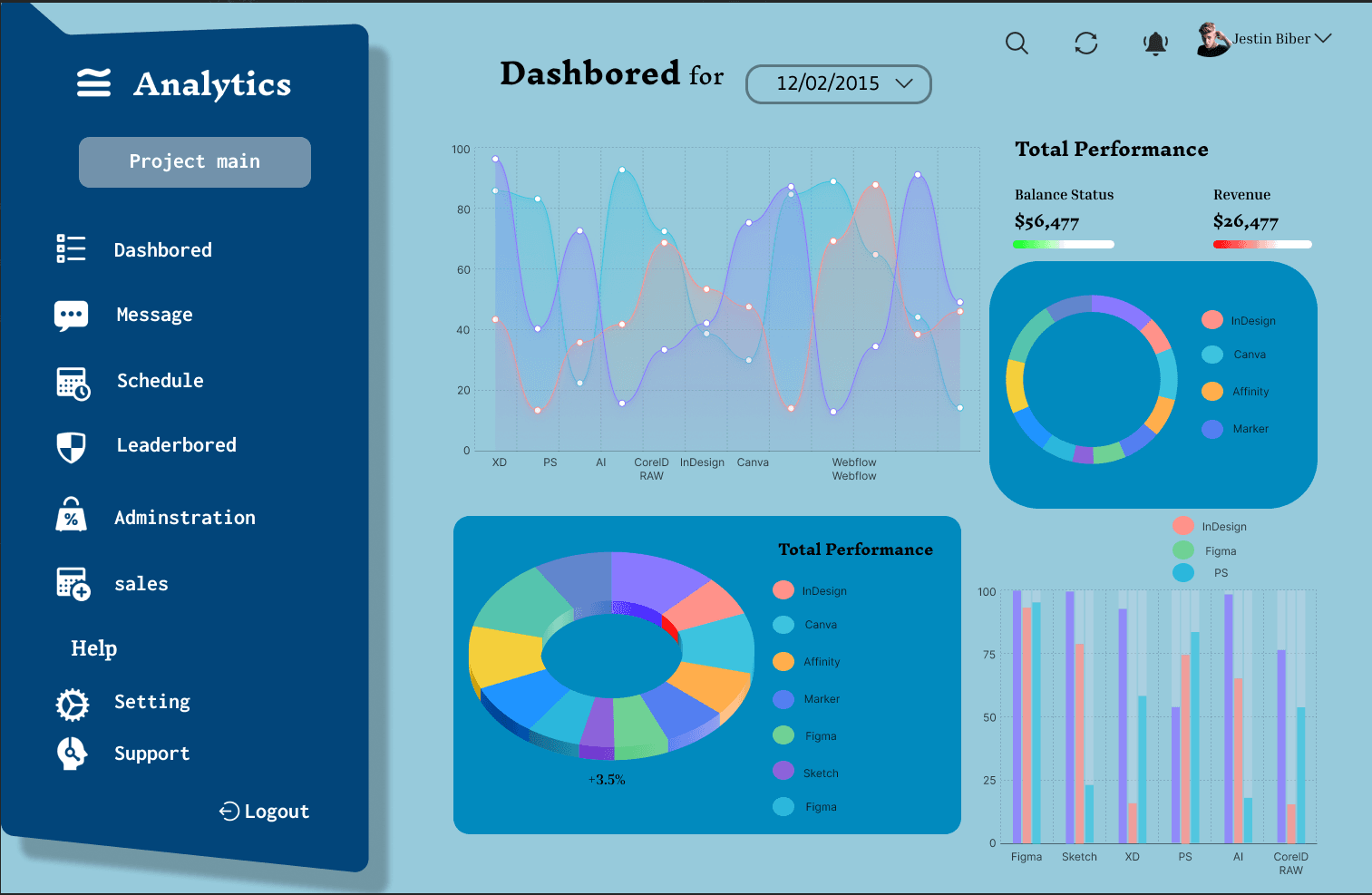Open Schedule menu item
1372x895 pixels.
point(161,381)
